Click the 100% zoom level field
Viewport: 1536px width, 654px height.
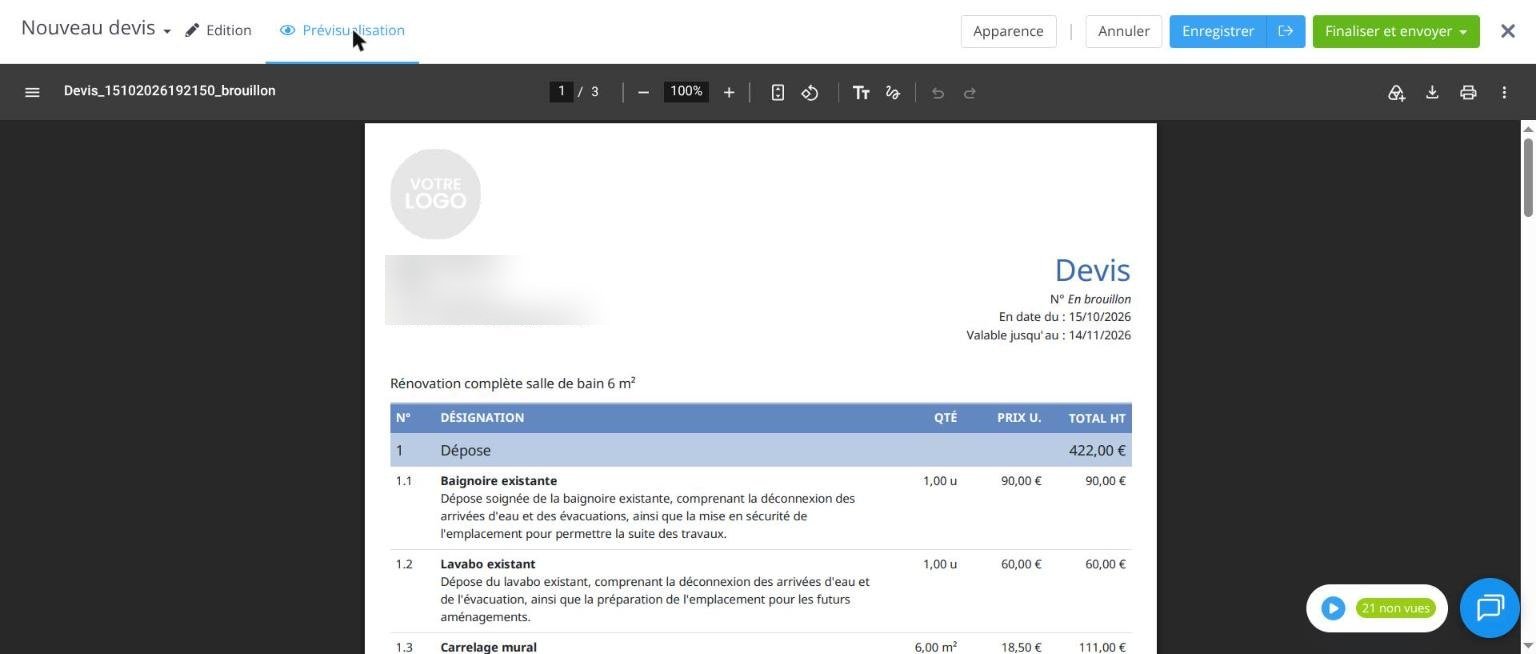click(x=686, y=91)
